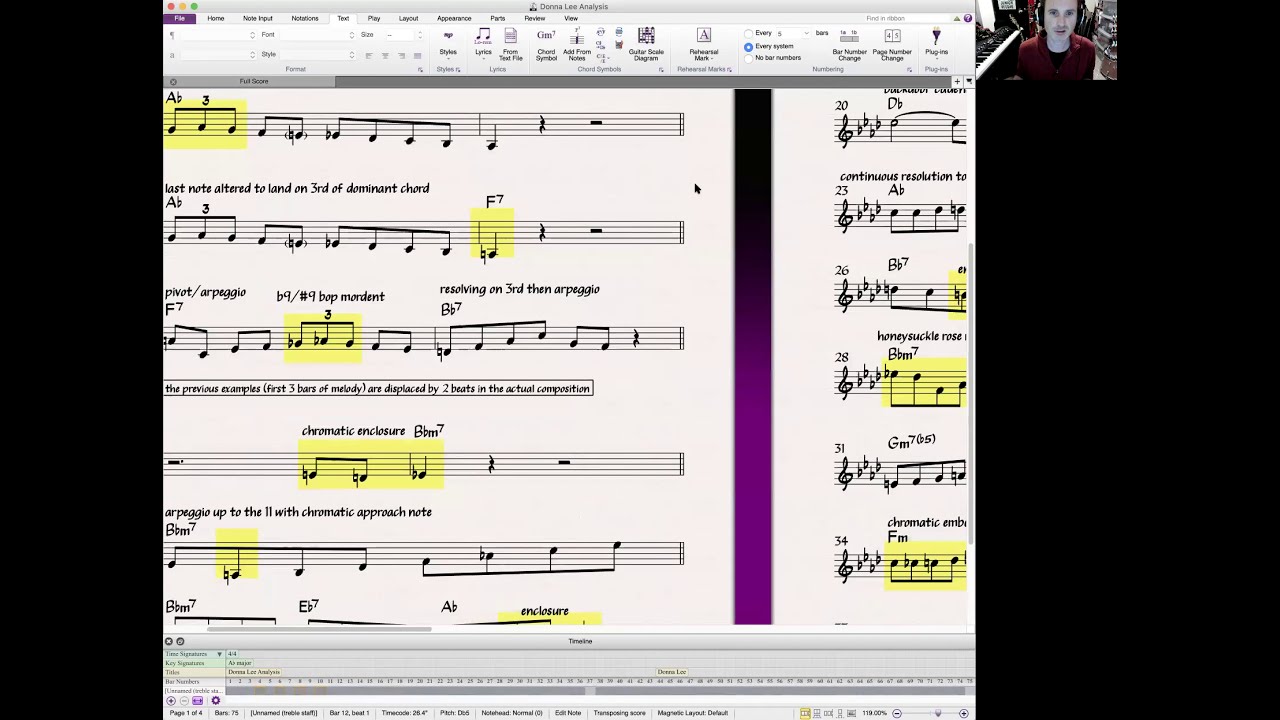This screenshot has height=720, width=1280.
Task: Switch to the highlighted first view layout icon in status bar
Action: (x=805, y=713)
